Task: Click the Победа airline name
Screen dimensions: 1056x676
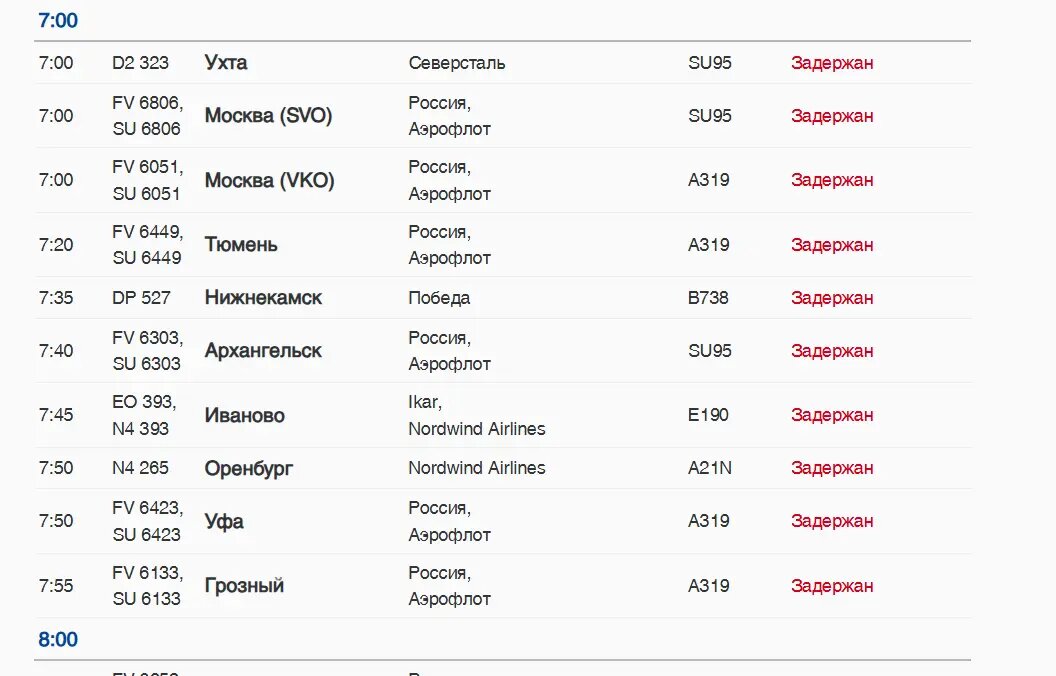Action: click(x=439, y=298)
